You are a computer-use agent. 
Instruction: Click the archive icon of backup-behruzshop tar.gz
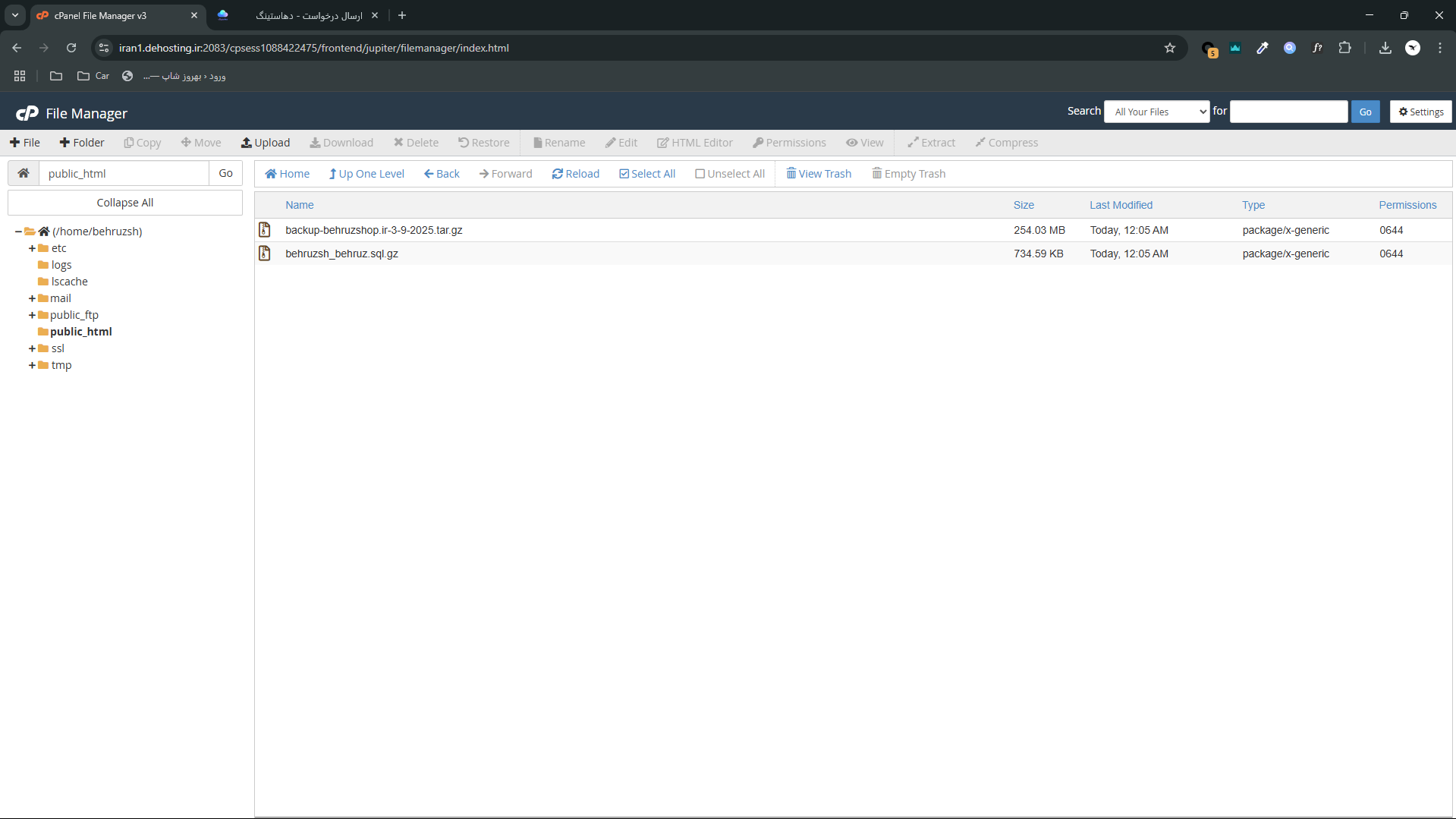click(x=265, y=230)
